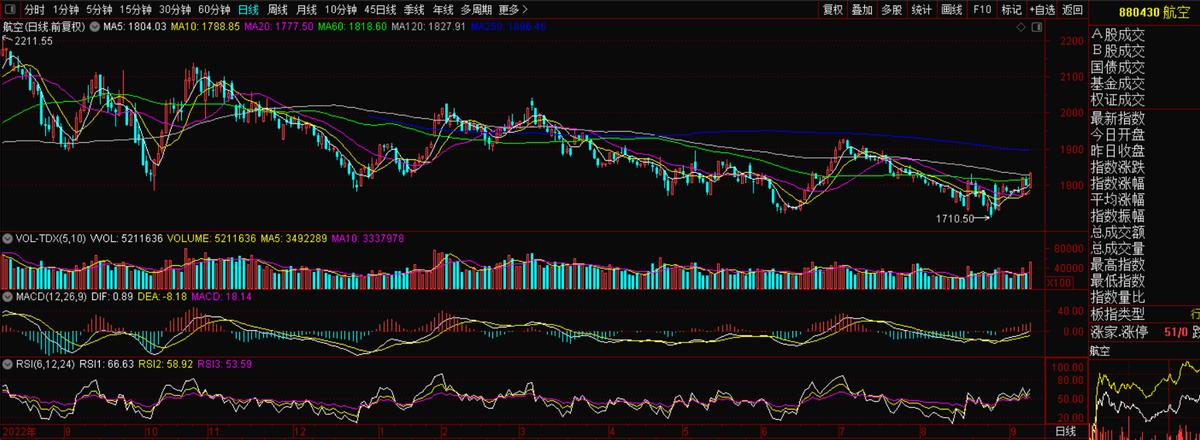Click the F10 info button
This screenshot has width=1200, height=440.
[x=982, y=9]
